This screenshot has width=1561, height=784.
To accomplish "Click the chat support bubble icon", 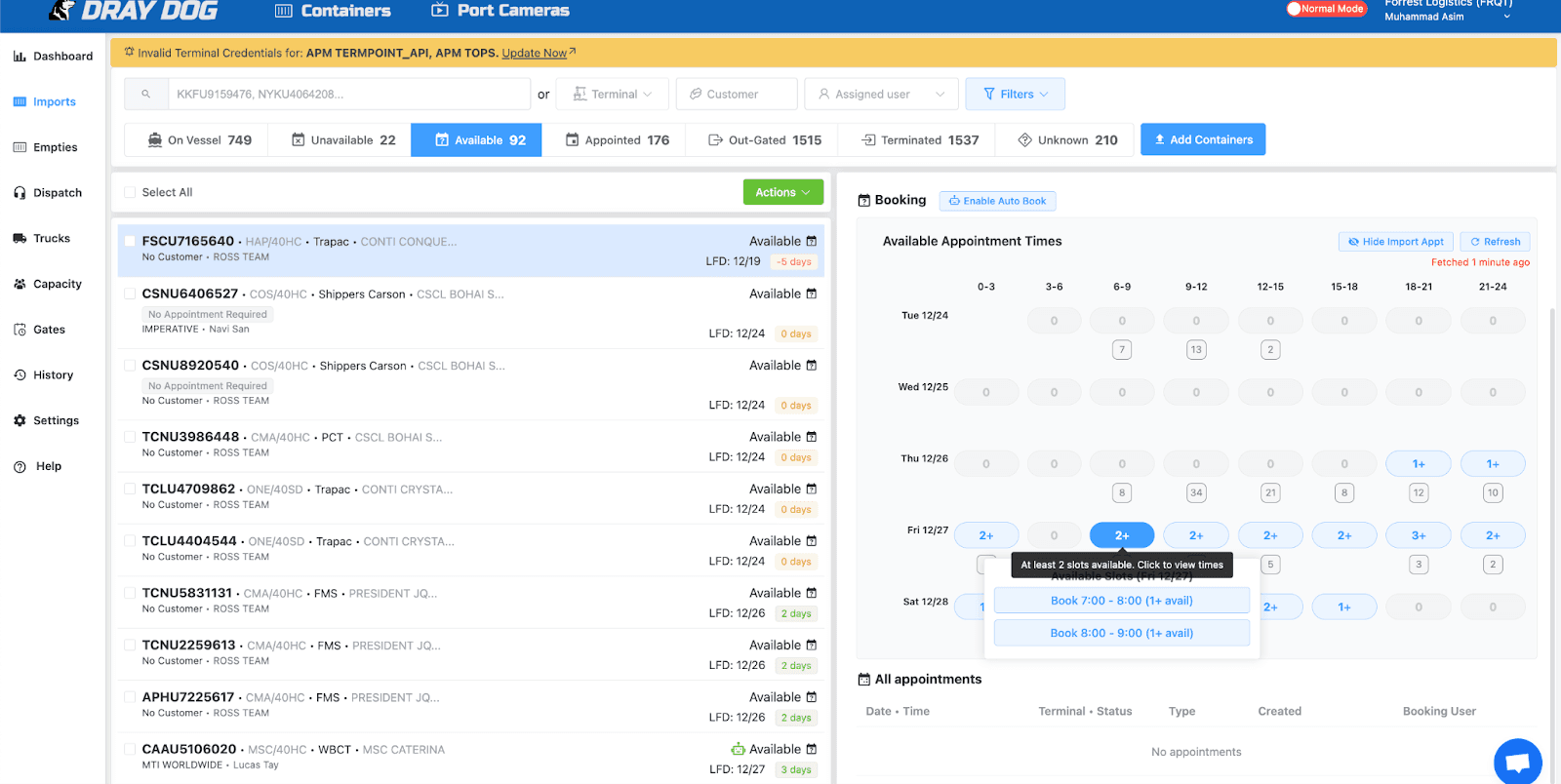I will click(1517, 762).
